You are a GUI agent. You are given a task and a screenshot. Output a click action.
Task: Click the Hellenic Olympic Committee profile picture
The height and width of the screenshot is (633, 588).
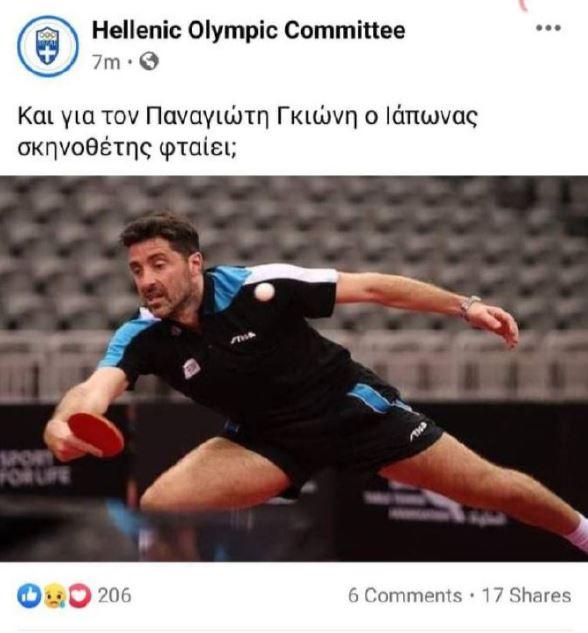tap(48, 46)
